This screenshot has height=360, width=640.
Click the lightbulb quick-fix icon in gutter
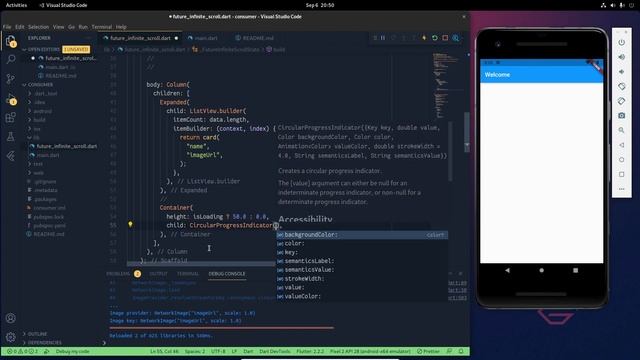[x=130, y=224]
